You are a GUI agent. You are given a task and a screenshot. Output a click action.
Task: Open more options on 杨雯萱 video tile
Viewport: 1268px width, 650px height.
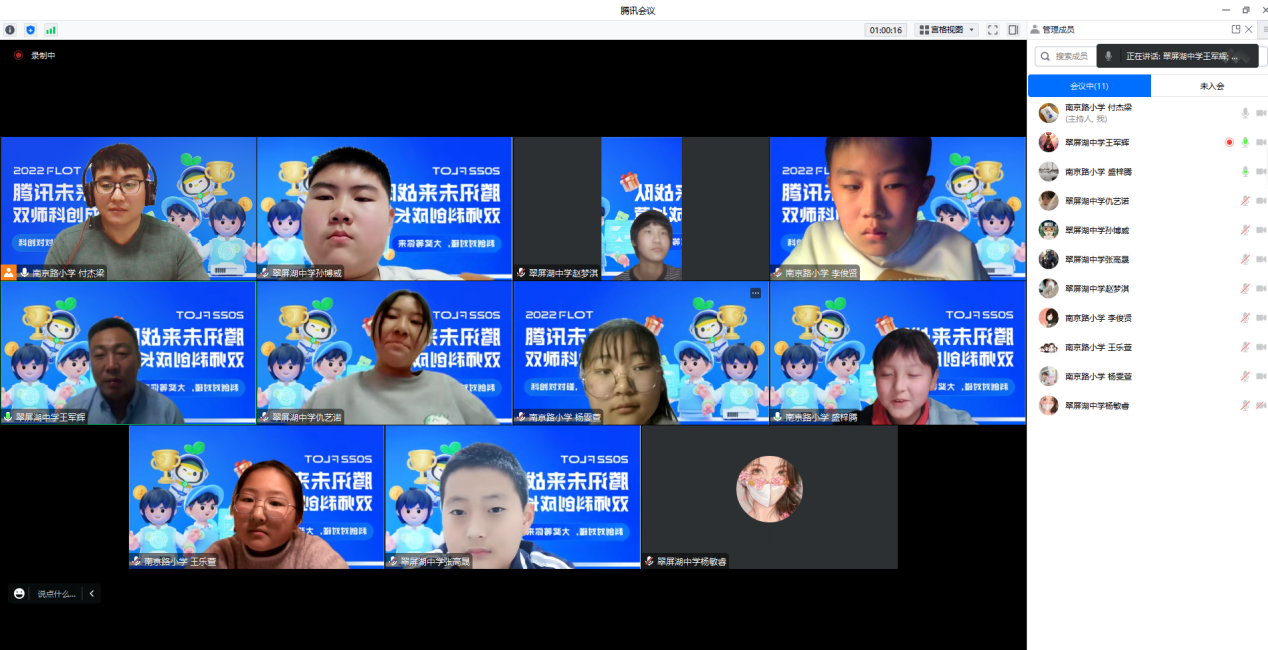tap(755, 293)
